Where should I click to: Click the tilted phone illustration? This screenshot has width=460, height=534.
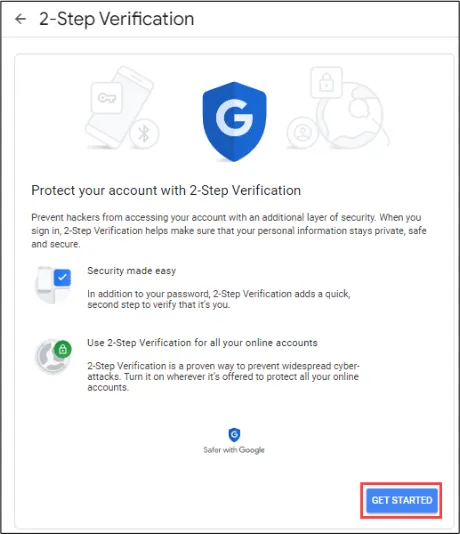pyautogui.click(x=118, y=107)
